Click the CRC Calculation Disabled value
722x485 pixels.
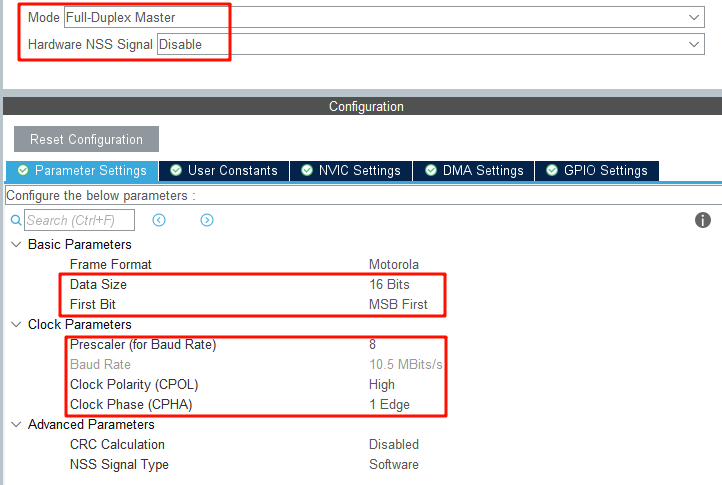pos(393,445)
